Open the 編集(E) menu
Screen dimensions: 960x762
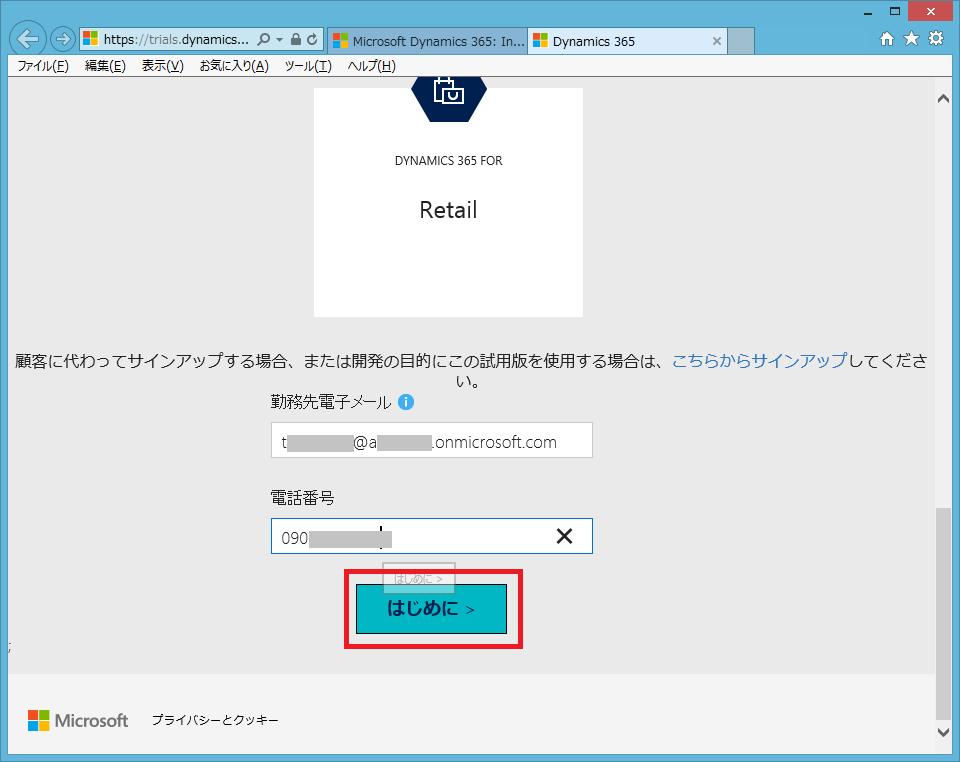(105, 66)
